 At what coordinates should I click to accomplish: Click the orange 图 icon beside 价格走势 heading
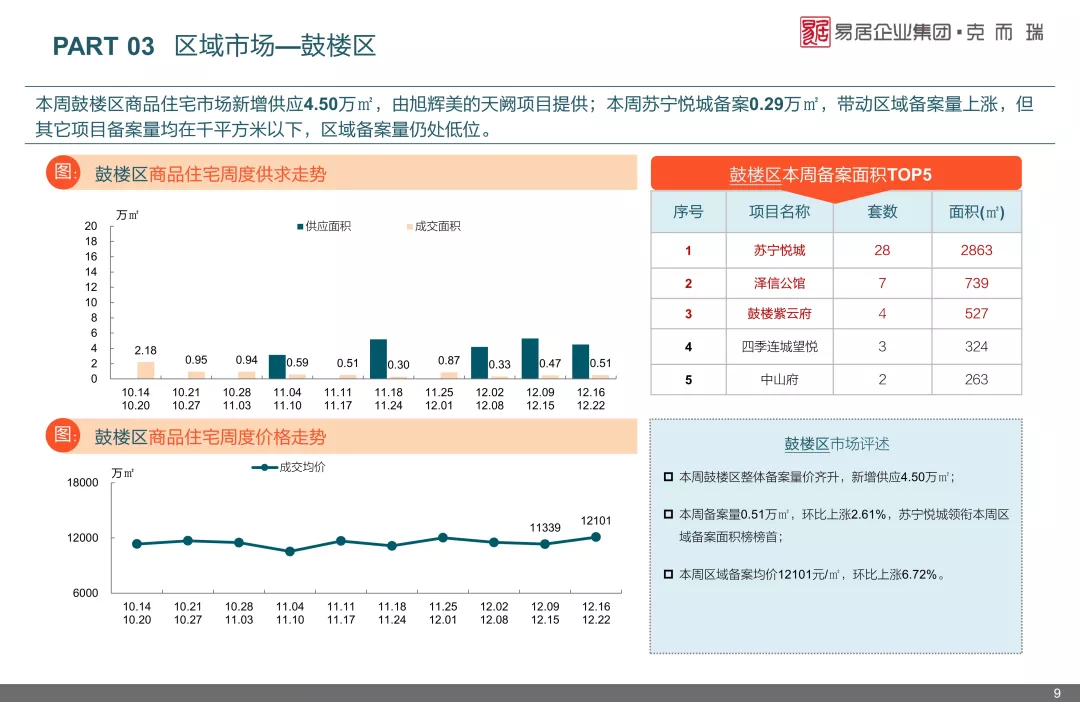coord(63,435)
